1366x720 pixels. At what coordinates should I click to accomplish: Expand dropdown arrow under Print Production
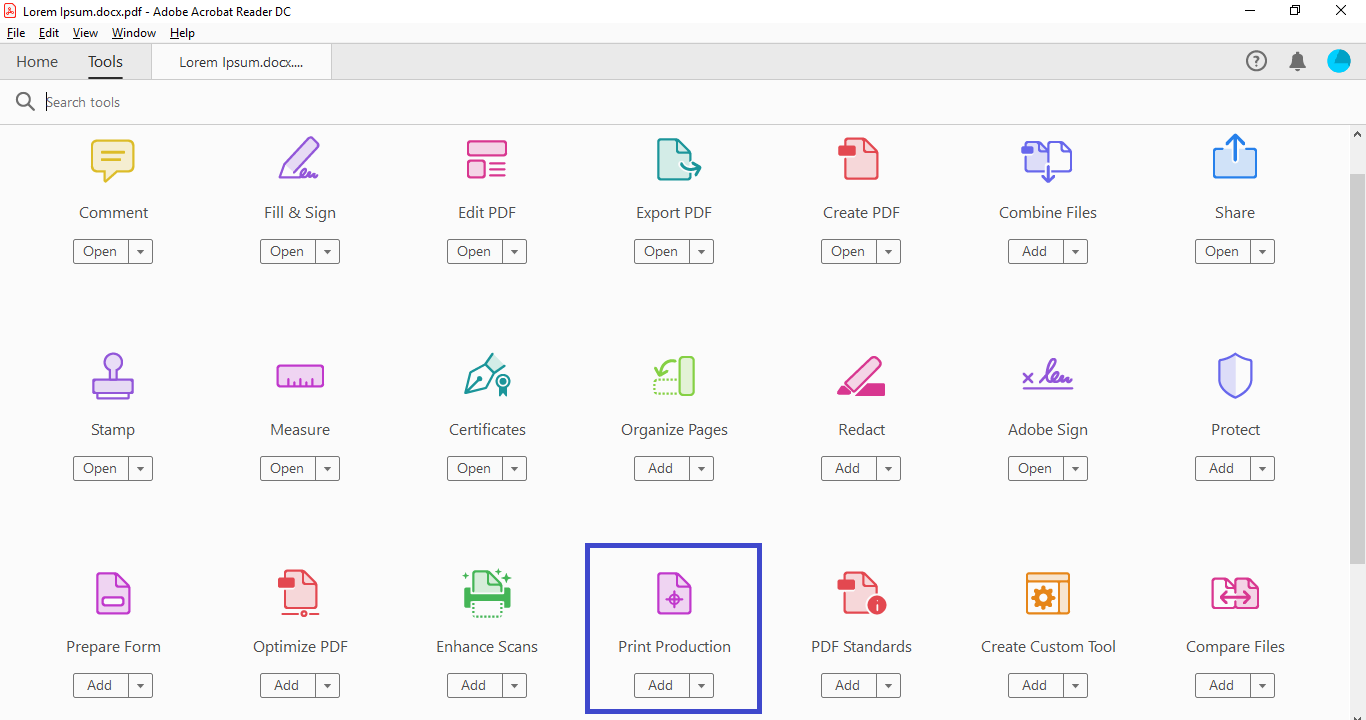(702, 686)
